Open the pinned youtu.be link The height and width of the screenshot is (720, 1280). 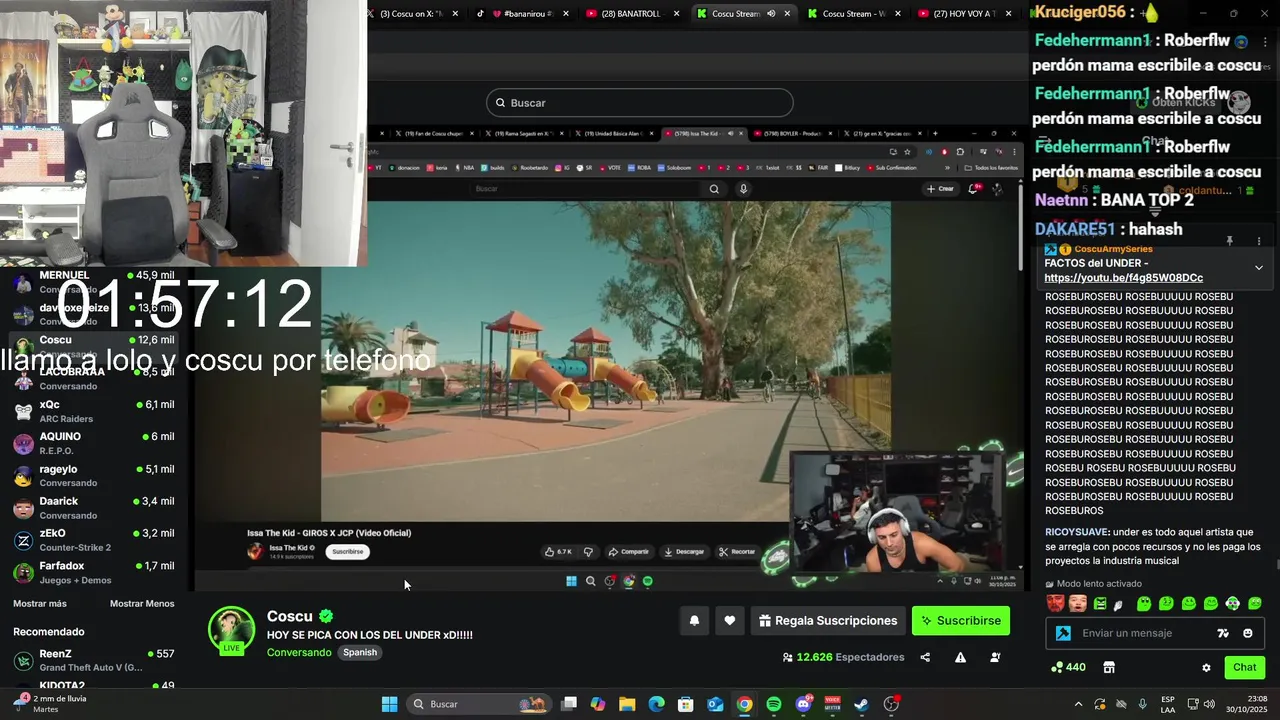[x=1123, y=278]
